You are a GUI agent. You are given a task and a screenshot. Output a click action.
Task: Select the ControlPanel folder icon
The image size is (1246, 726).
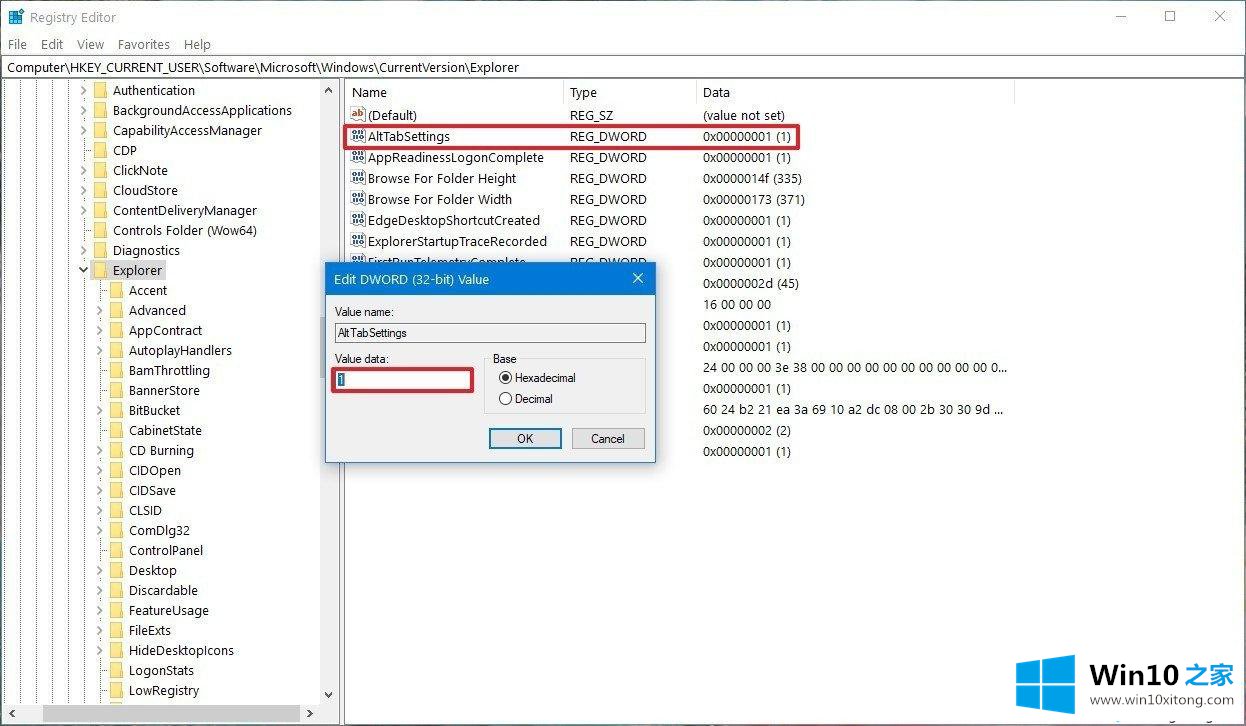point(116,550)
